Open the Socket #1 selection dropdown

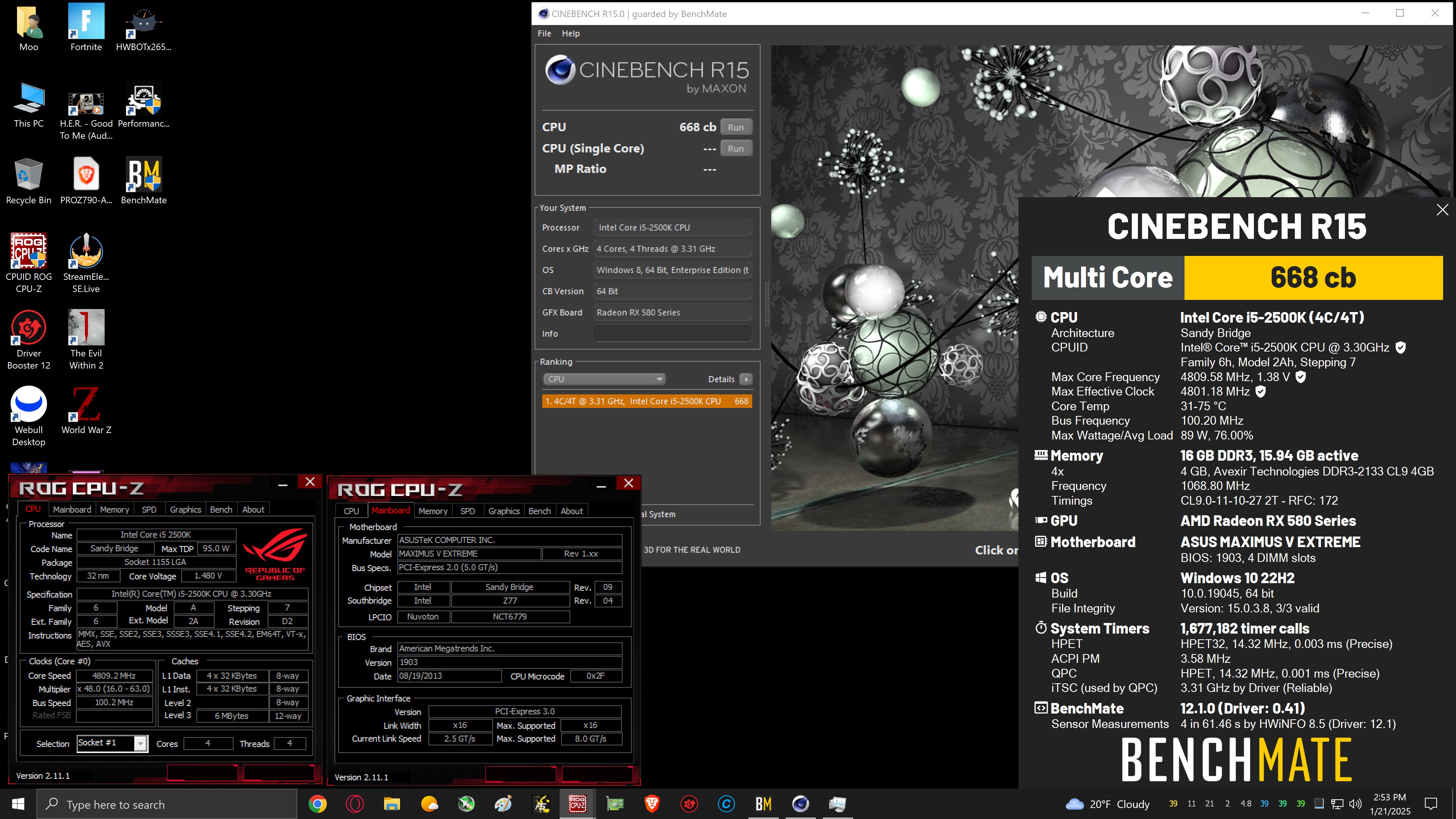[112, 743]
